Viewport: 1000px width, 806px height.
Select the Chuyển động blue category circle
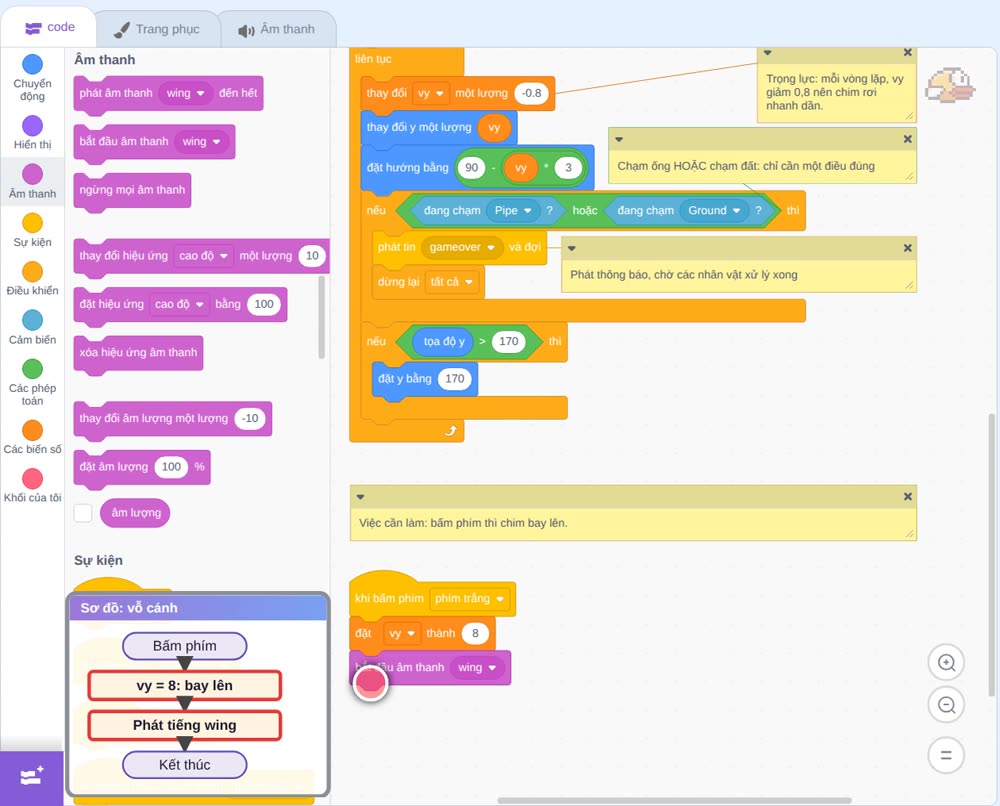pyautogui.click(x=33, y=64)
